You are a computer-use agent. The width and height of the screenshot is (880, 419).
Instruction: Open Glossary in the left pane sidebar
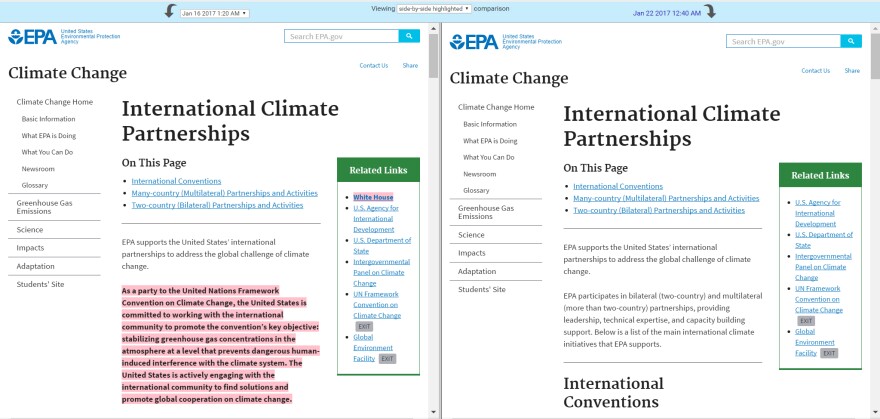tap(35, 185)
